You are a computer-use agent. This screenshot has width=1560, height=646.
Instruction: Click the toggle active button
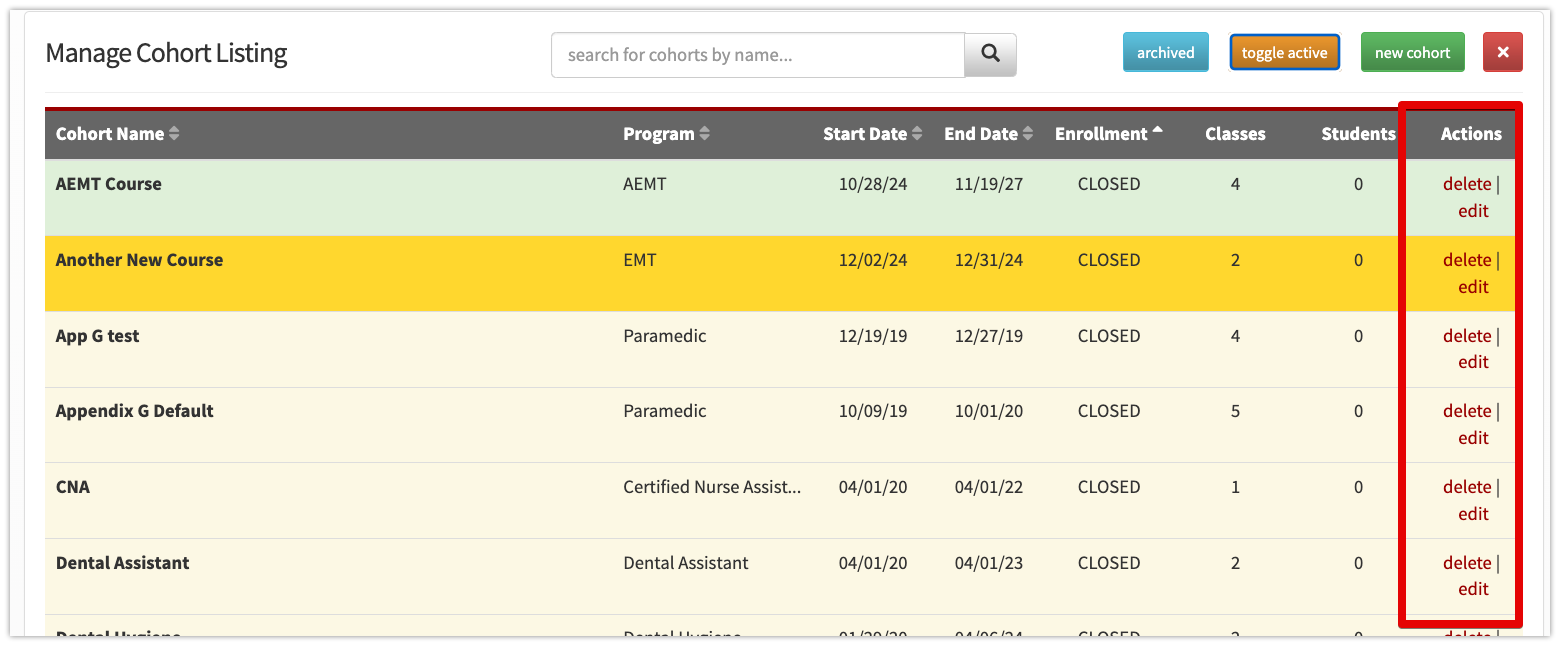tap(1284, 53)
